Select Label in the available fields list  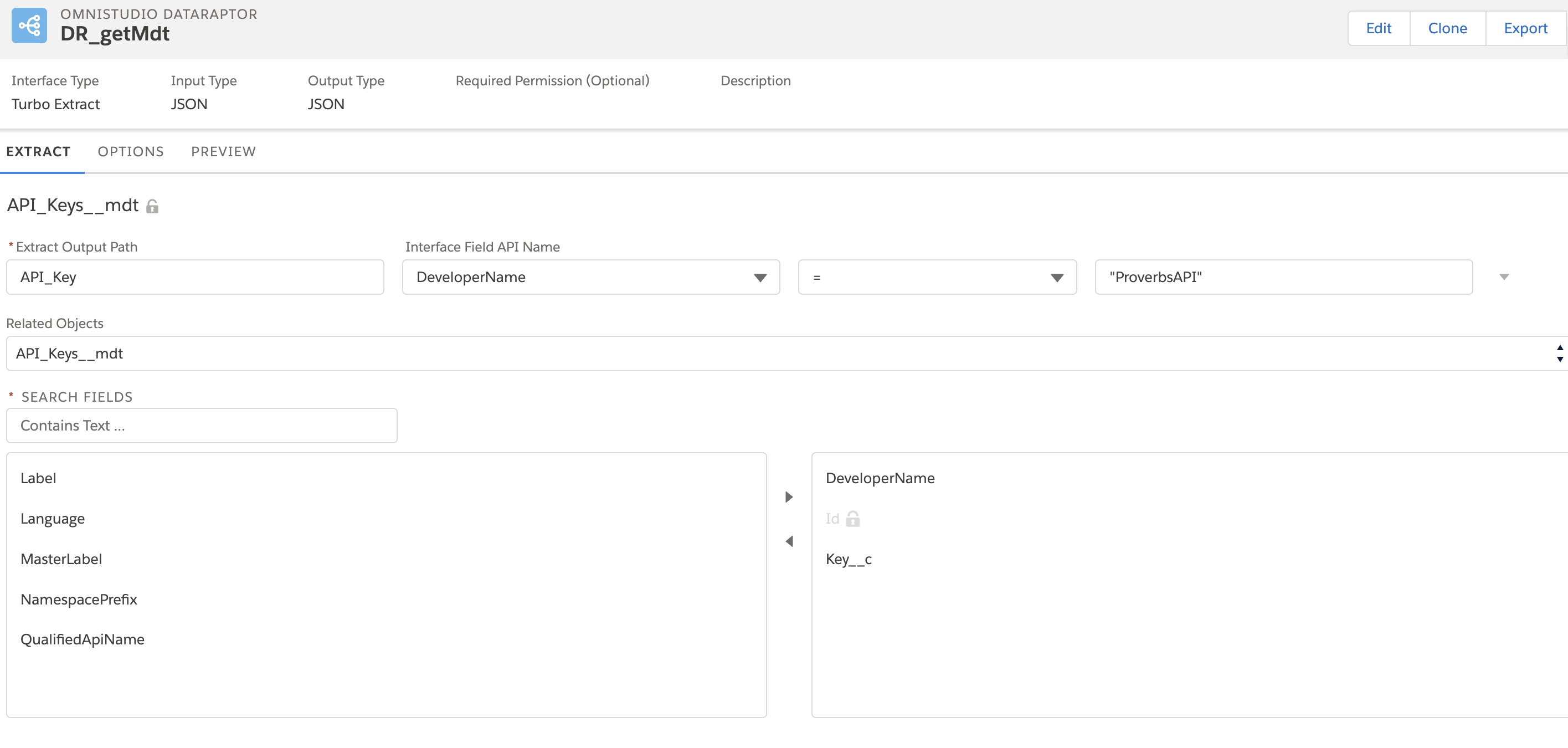coord(38,478)
